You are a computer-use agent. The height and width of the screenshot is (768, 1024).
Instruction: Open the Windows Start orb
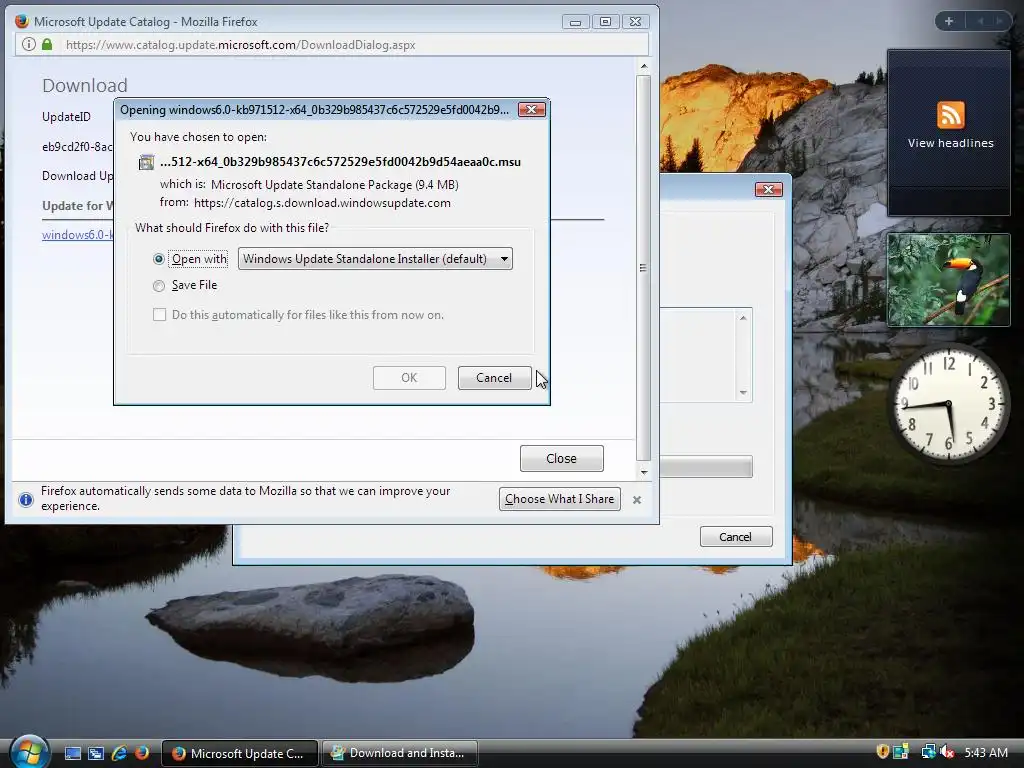click(x=29, y=752)
